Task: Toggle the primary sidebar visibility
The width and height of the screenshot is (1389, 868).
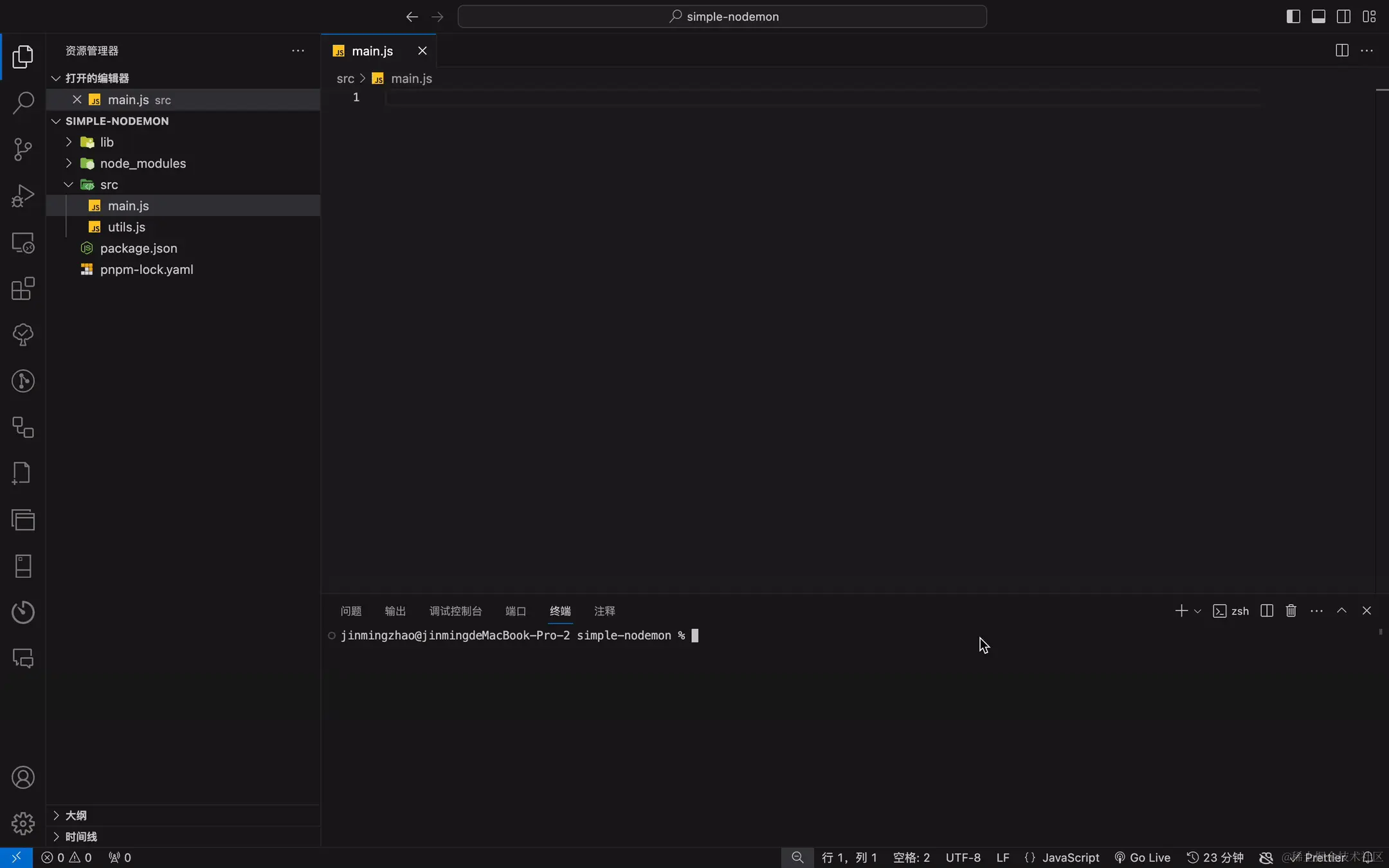Action: click(1293, 17)
